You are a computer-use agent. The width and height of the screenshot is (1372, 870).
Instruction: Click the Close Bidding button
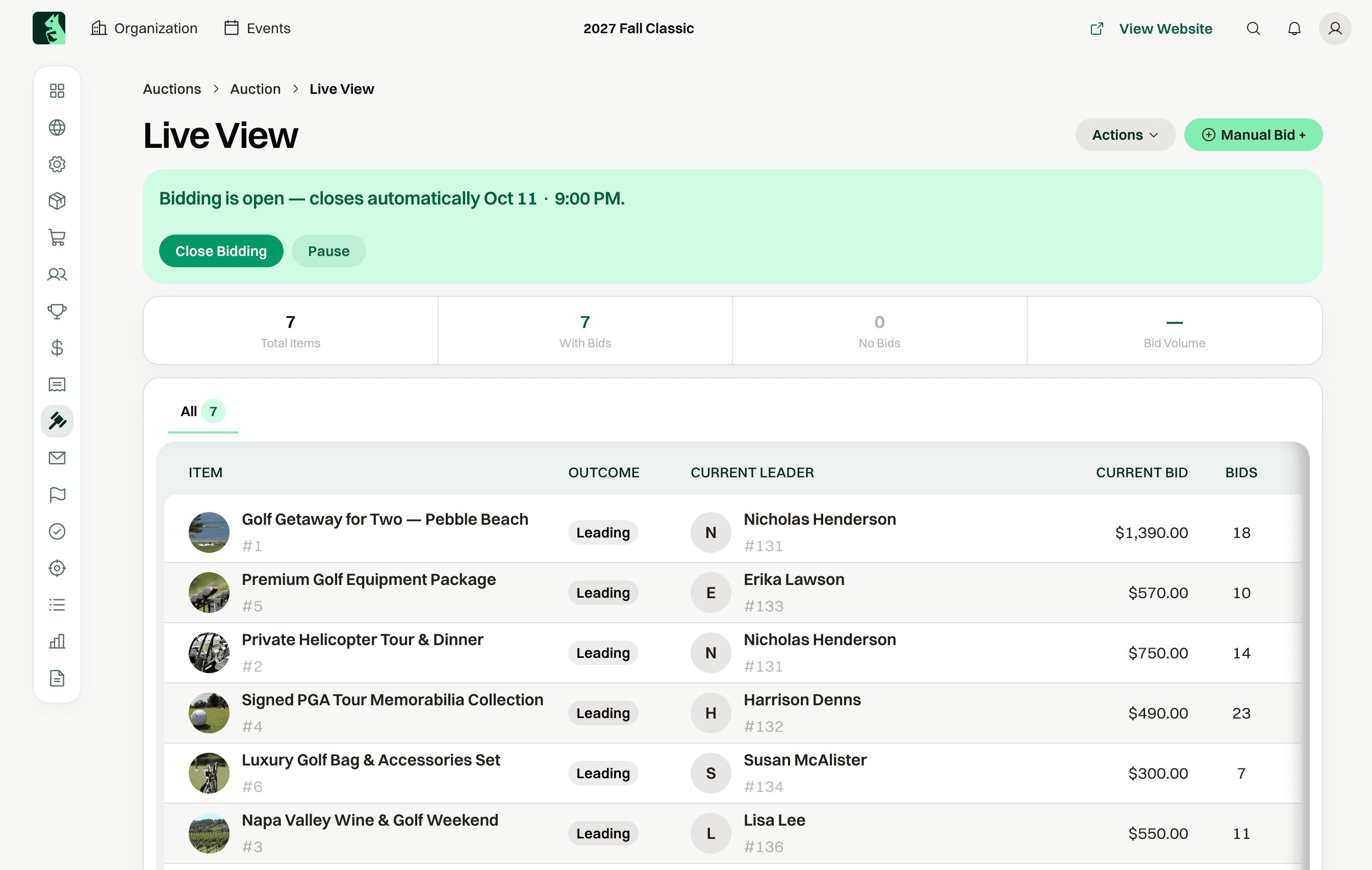pyautogui.click(x=221, y=251)
